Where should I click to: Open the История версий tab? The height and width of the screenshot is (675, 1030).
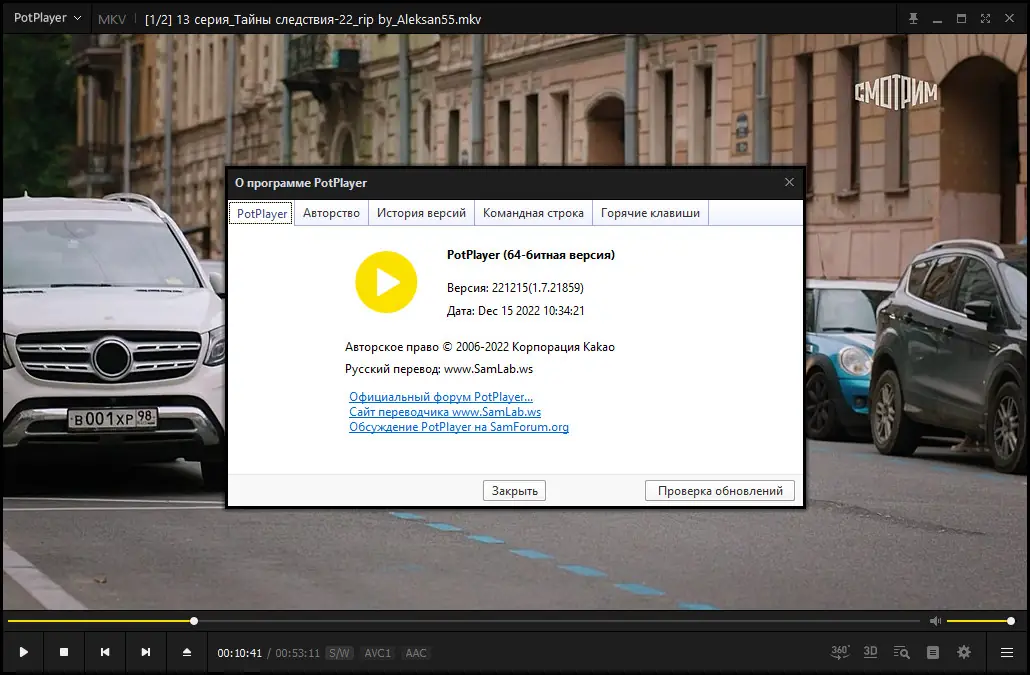pos(421,213)
